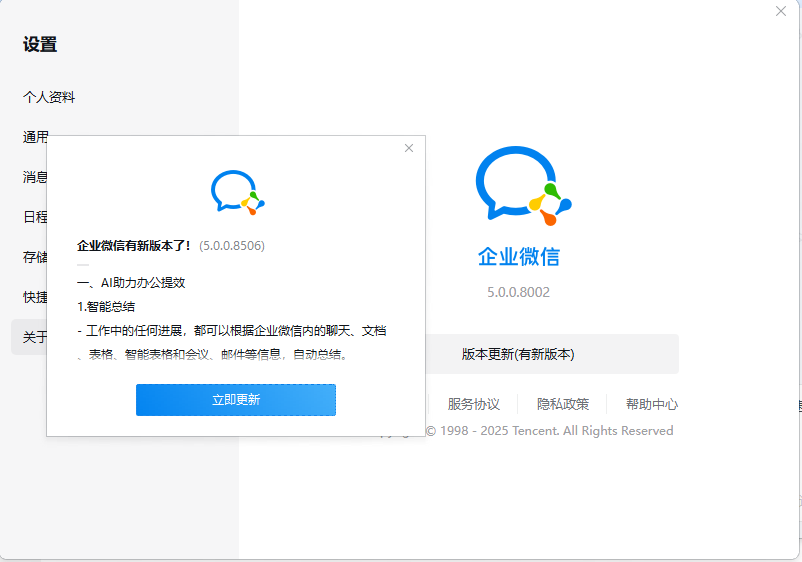Select the 存储 settings section
This screenshot has height=562, width=802.
[x=34, y=257]
